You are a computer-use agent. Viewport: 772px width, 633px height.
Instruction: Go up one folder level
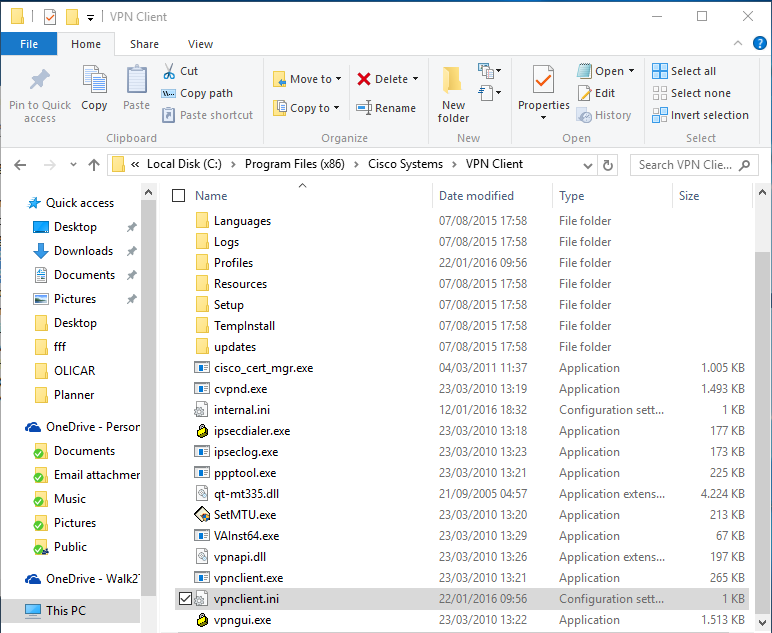[94, 165]
